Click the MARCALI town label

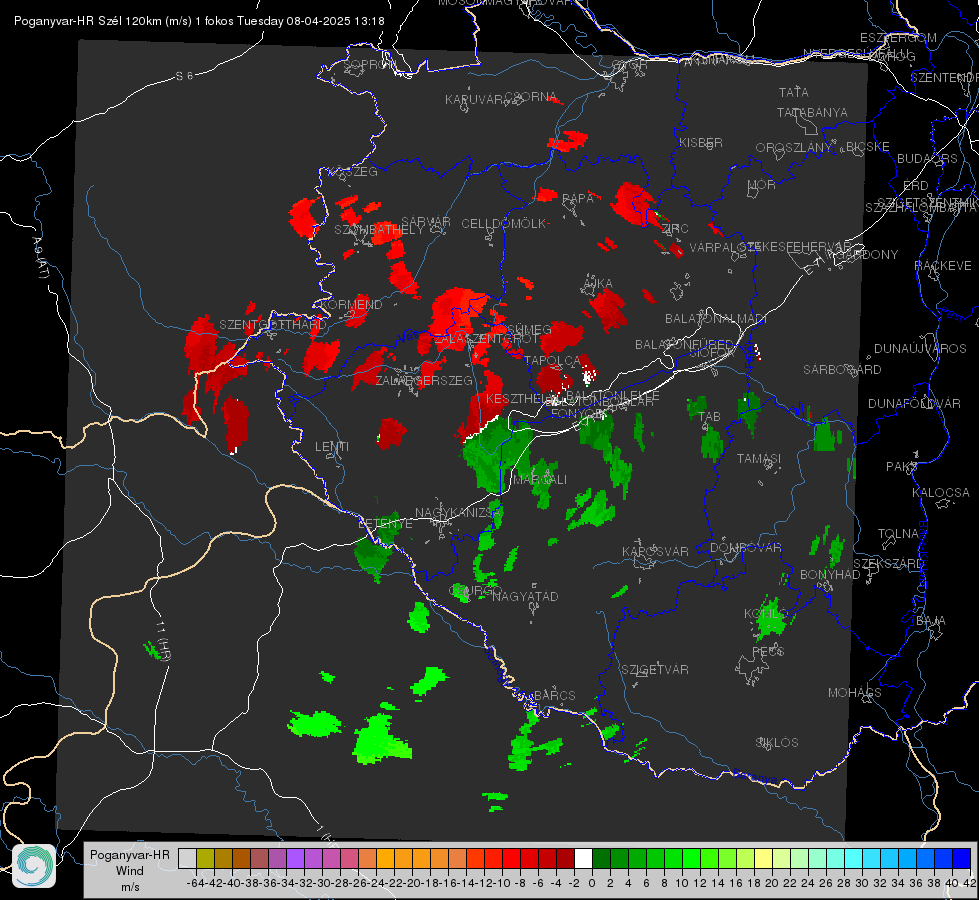[539, 480]
